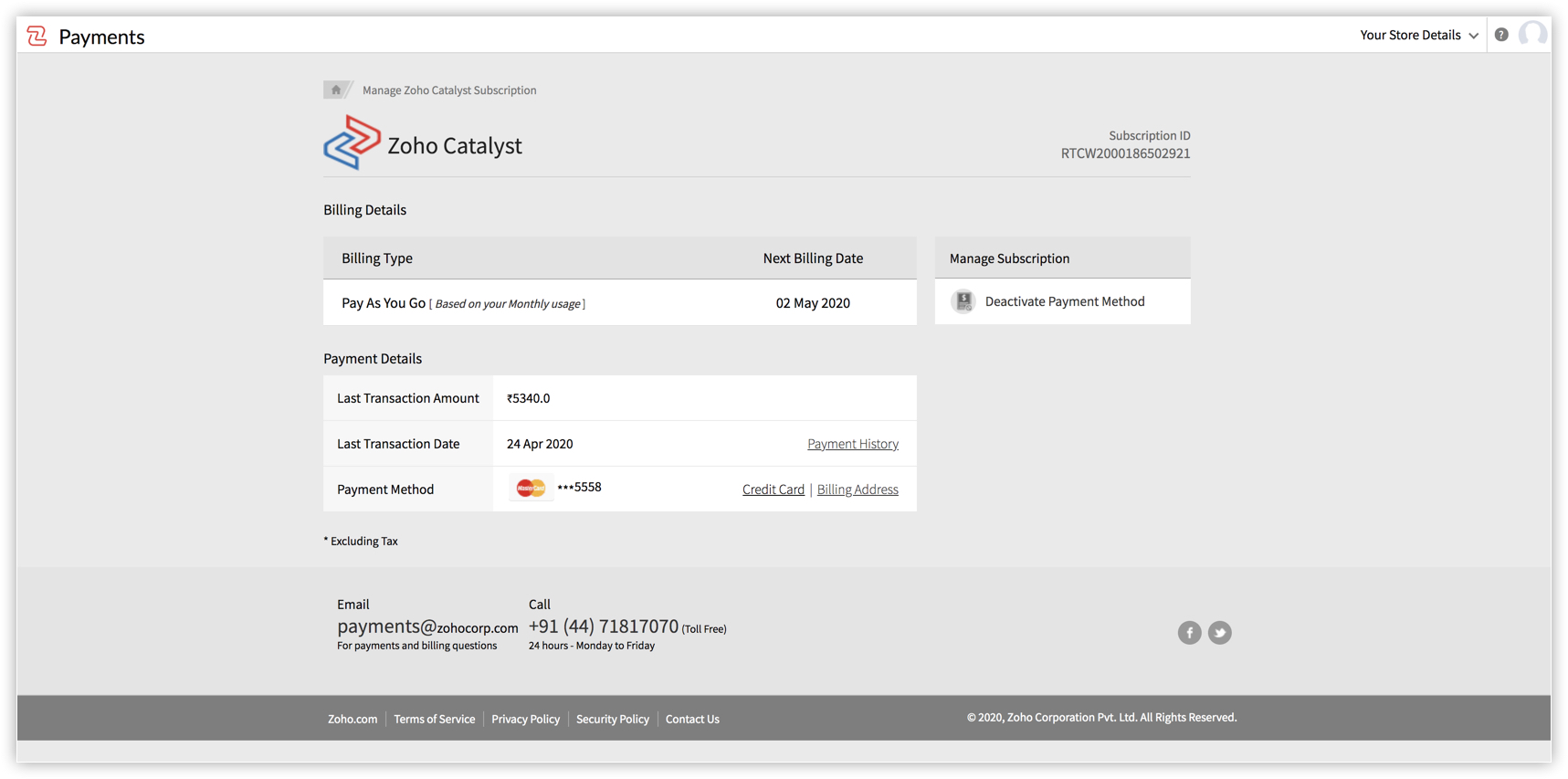Image resolution: width=1568 pixels, height=779 pixels.
Task: Open the Payment History link
Action: coord(853,444)
